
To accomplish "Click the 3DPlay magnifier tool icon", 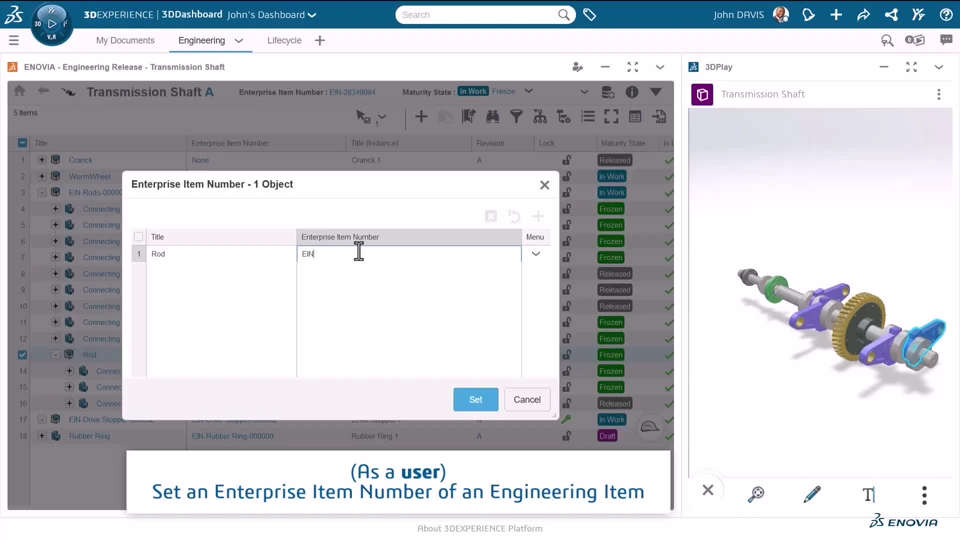I will 756,493.
